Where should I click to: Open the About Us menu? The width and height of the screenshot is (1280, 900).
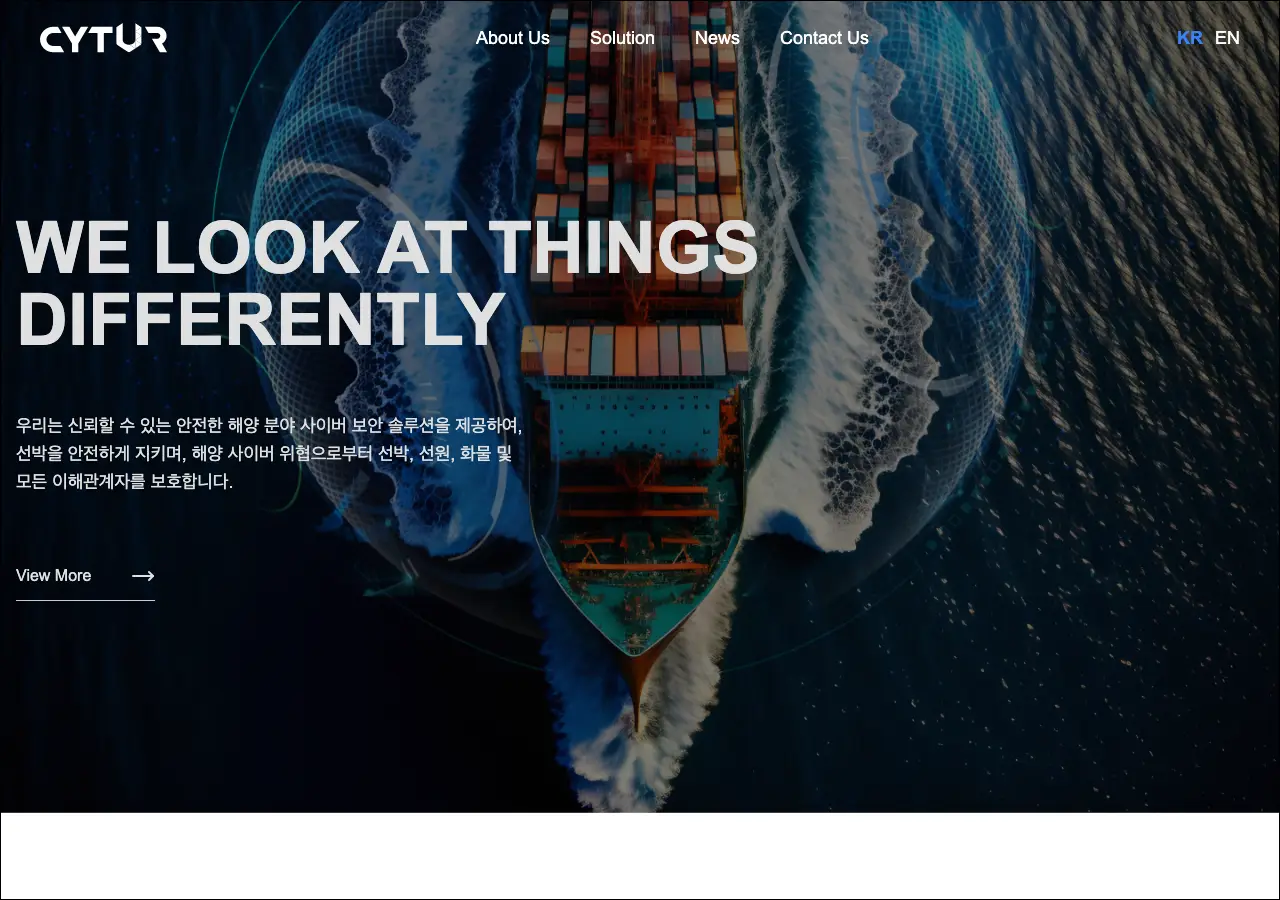point(512,38)
